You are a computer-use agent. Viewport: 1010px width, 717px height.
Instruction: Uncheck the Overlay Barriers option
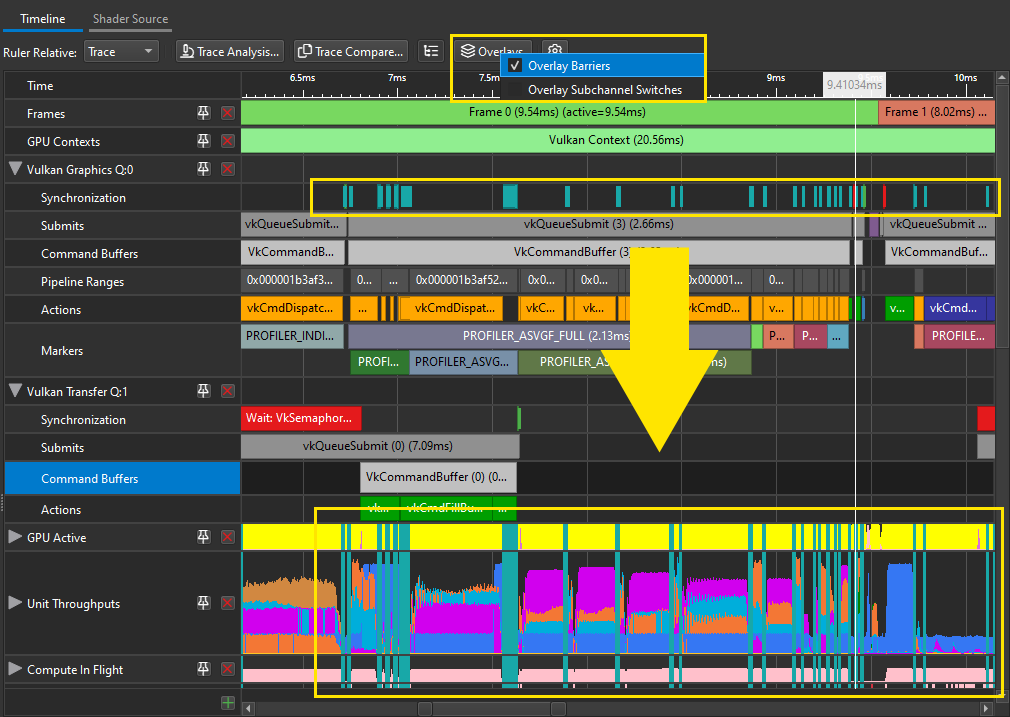click(x=568, y=66)
